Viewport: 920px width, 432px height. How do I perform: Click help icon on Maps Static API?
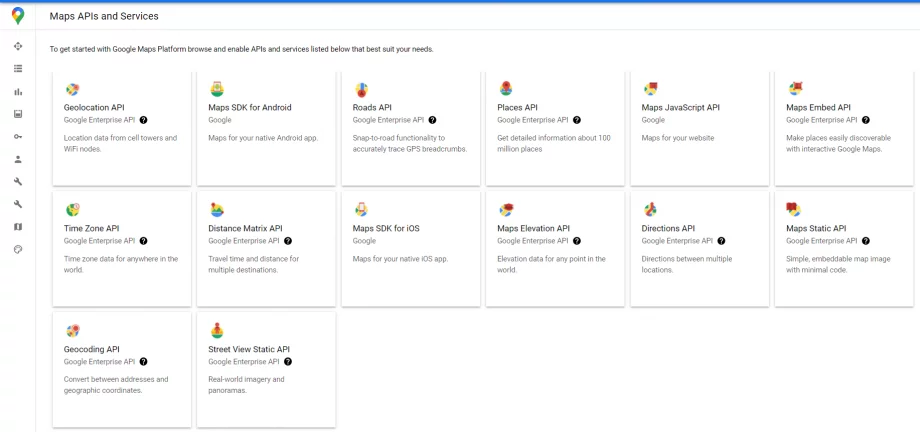click(x=866, y=241)
